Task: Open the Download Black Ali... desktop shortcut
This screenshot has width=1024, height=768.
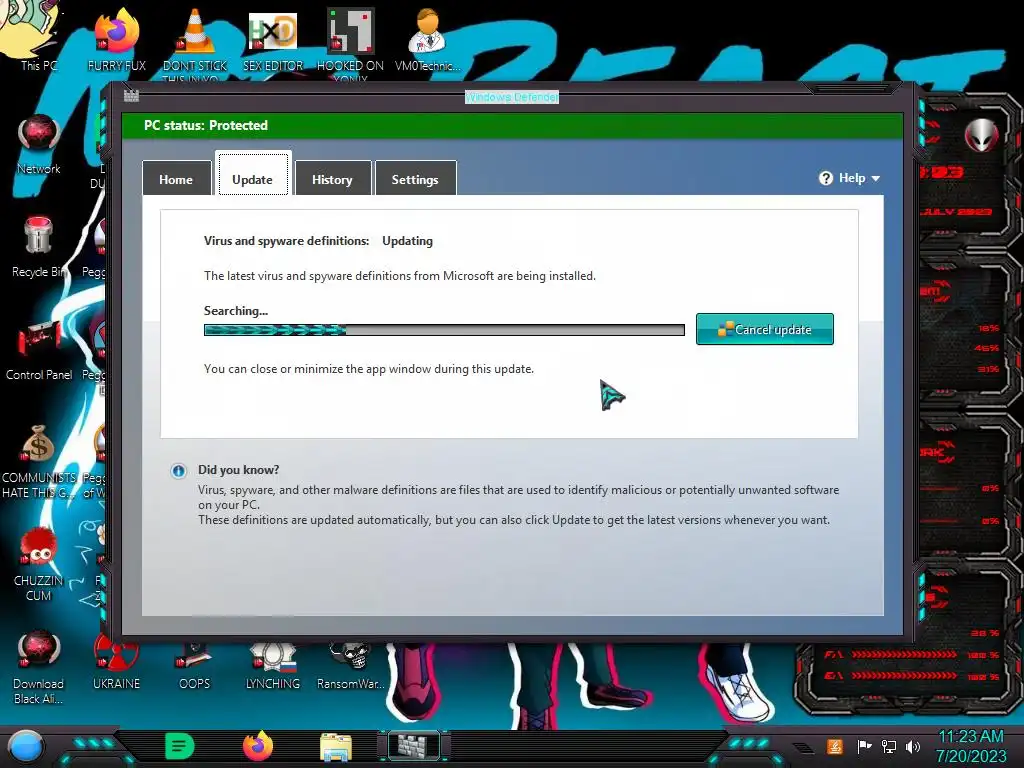Action: (39, 666)
